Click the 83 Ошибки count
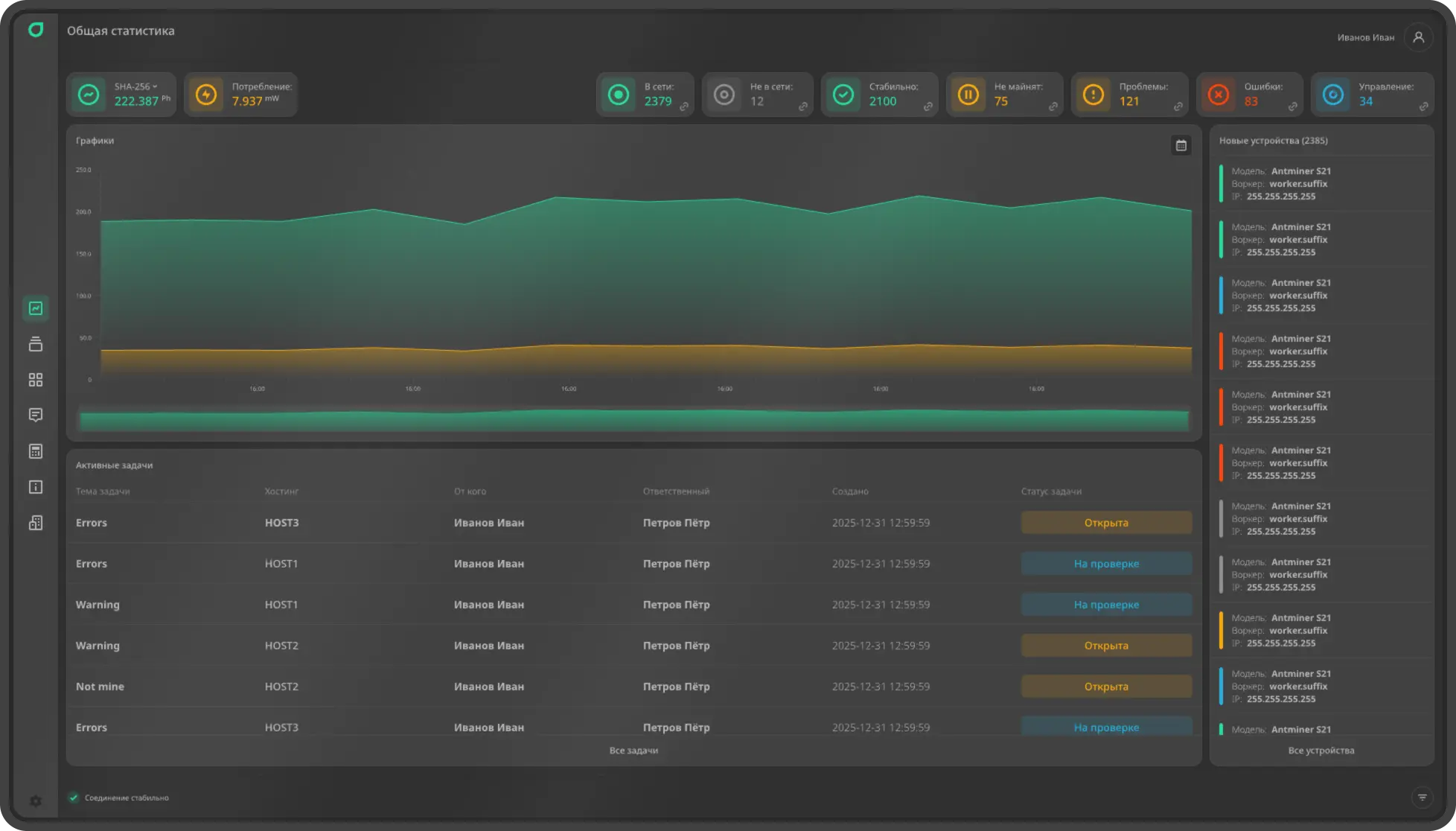This screenshot has height=831, width=1456. 1251,101
